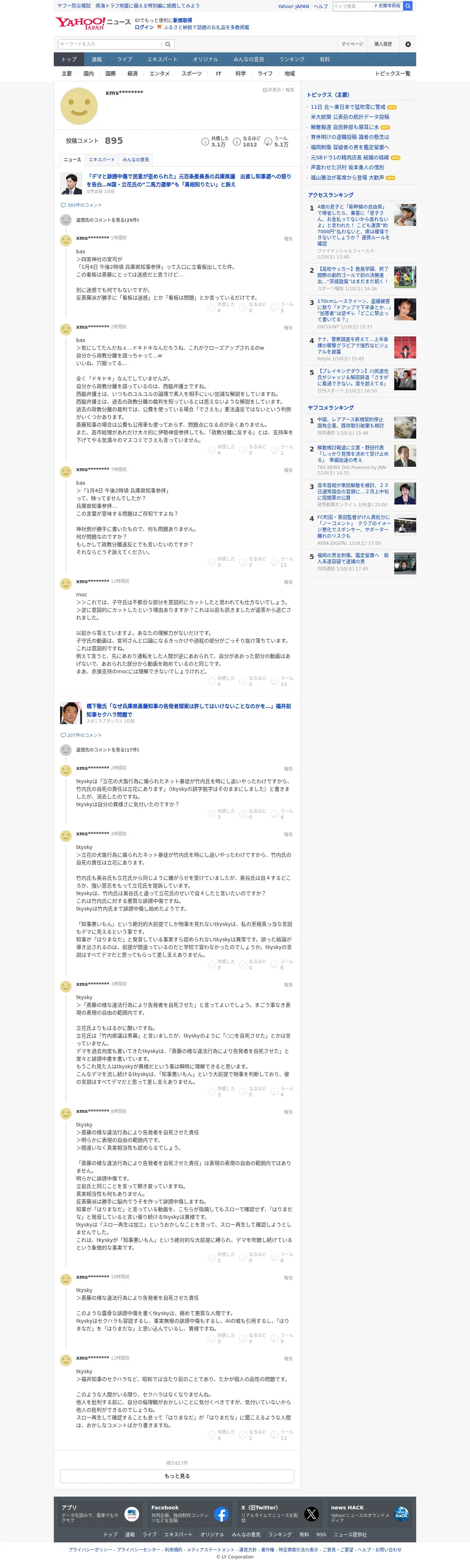Image resolution: width=470 pixels, height=1568 pixels.
Task: Click the shopping cart icon next to ふるさと納税
Action: tap(160, 27)
